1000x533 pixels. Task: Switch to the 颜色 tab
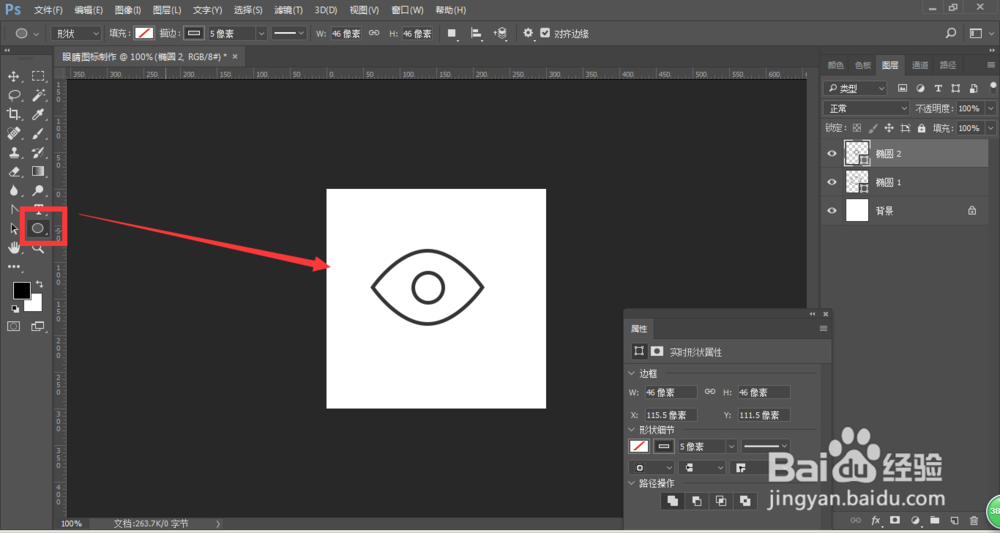tap(835, 65)
